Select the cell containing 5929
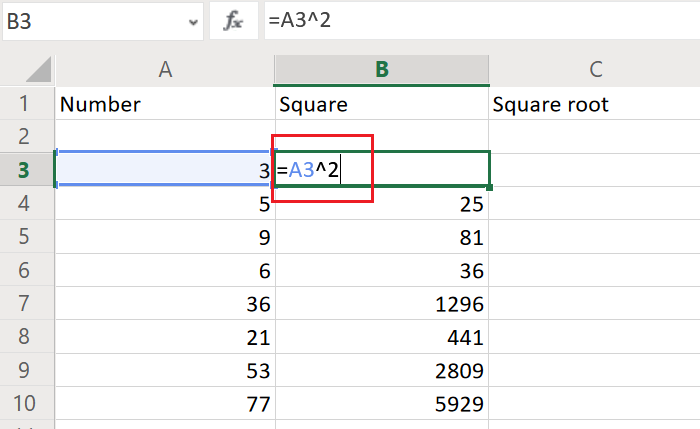Viewport: 700px width, 429px height. (x=381, y=404)
